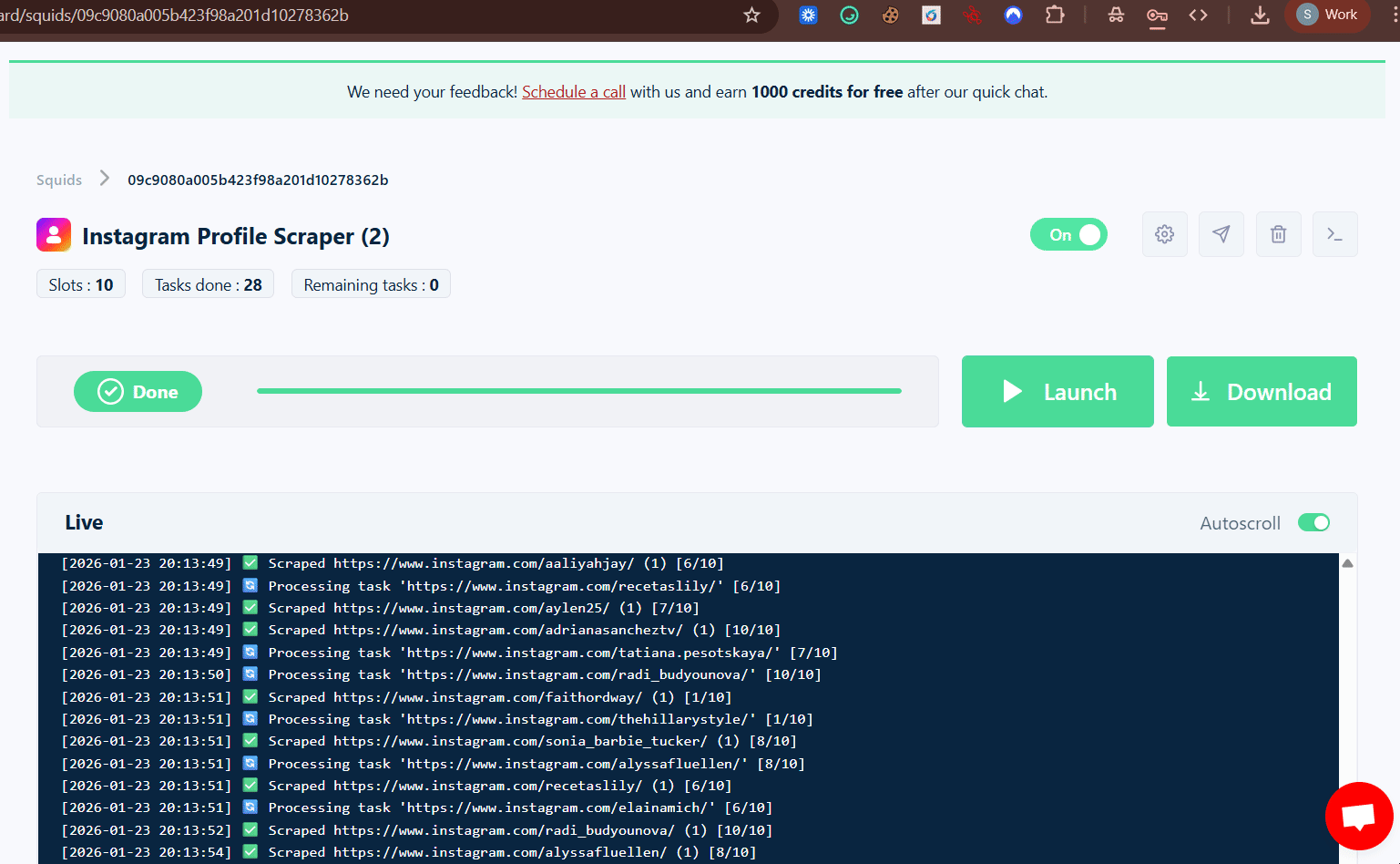Click the cookie-shaped extension icon

pos(890,15)
